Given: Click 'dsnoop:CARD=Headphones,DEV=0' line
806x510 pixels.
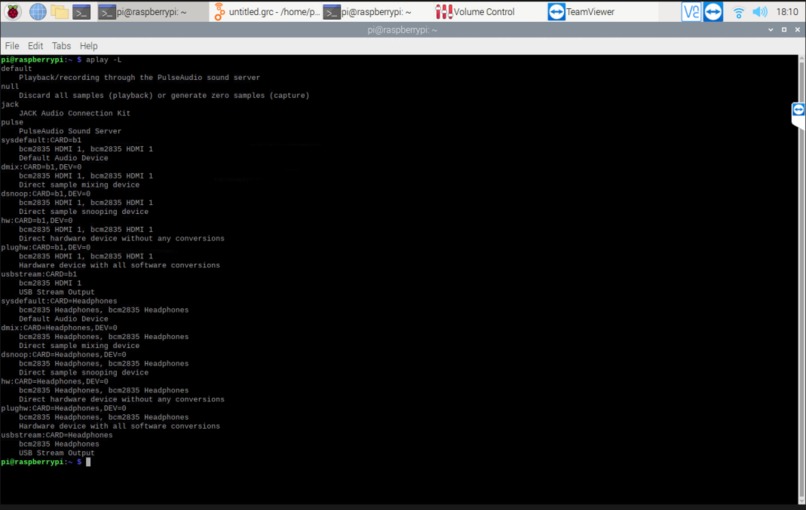Looking at the screenshot, I should tap(63, 355).
